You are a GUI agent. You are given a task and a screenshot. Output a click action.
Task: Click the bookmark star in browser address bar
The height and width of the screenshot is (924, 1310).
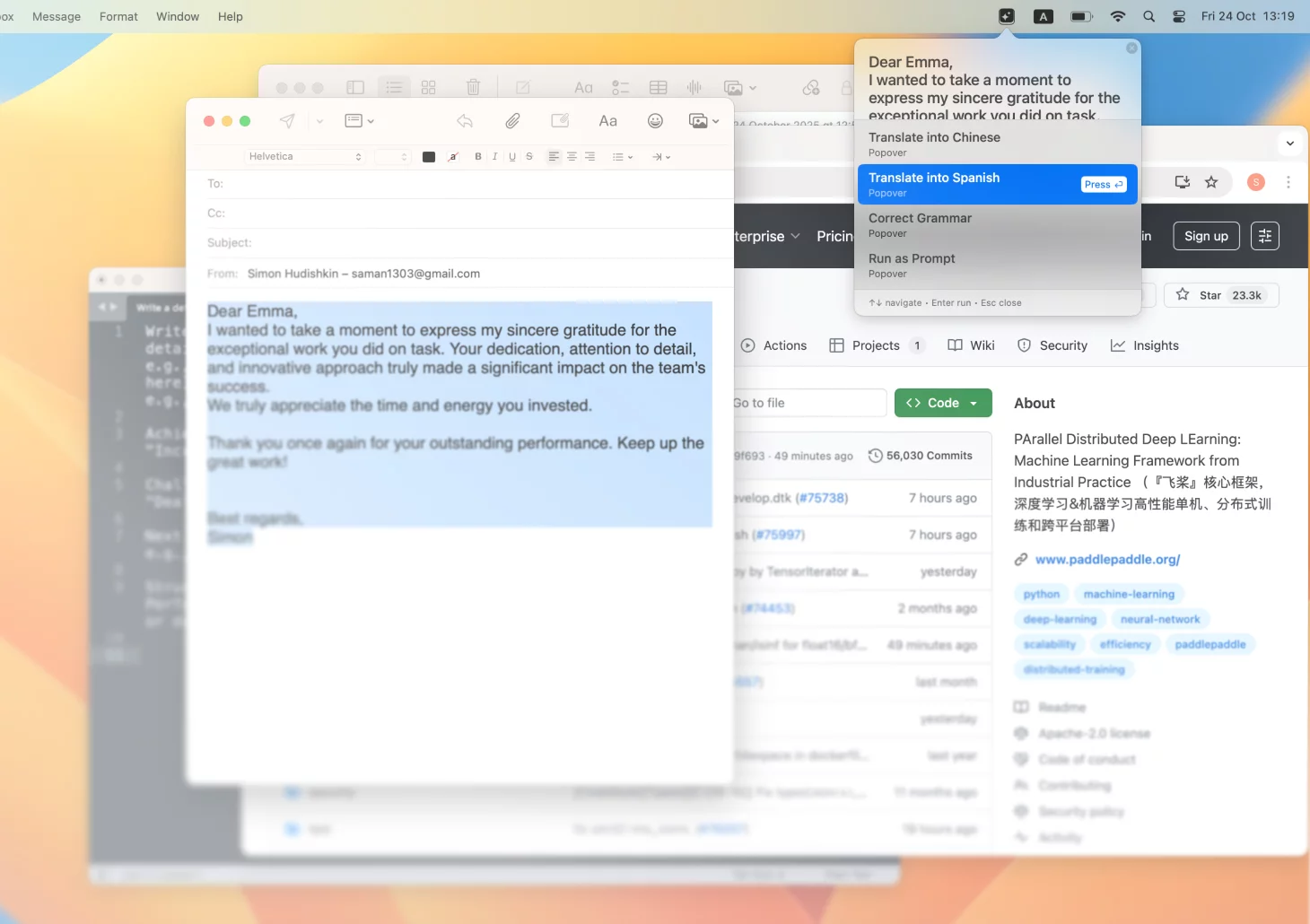coord(1211,182)
